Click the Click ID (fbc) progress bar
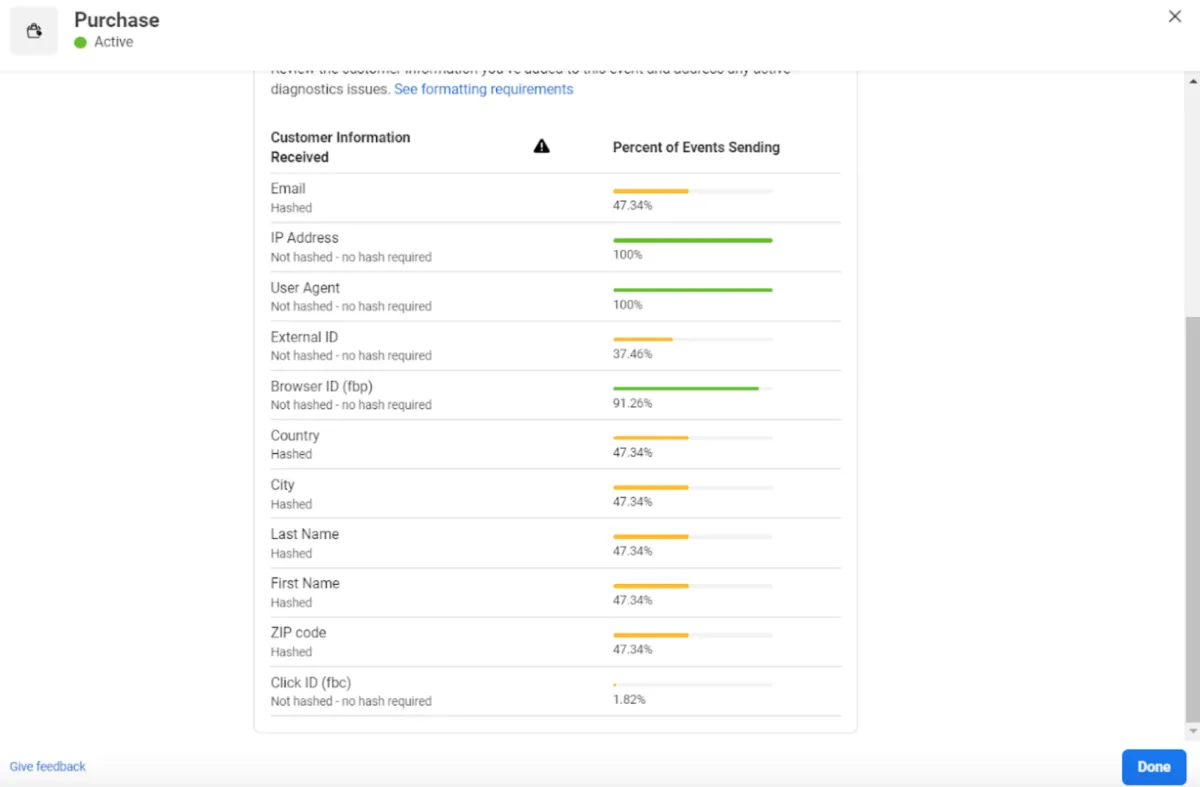This screenshot has height=787, width=1200. point(692,685)
